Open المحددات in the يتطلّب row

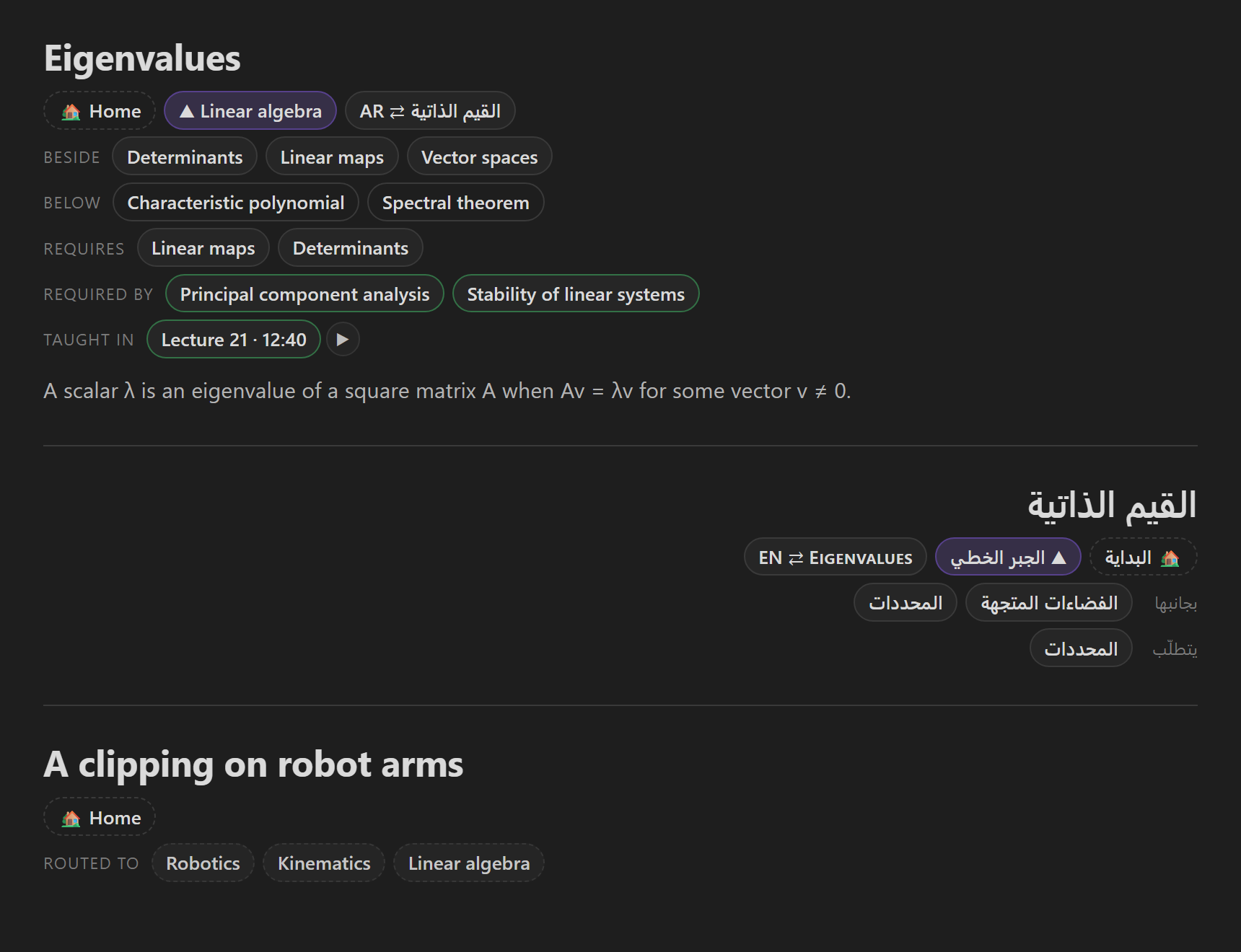pyautogui.click(x=1081, y=648)
